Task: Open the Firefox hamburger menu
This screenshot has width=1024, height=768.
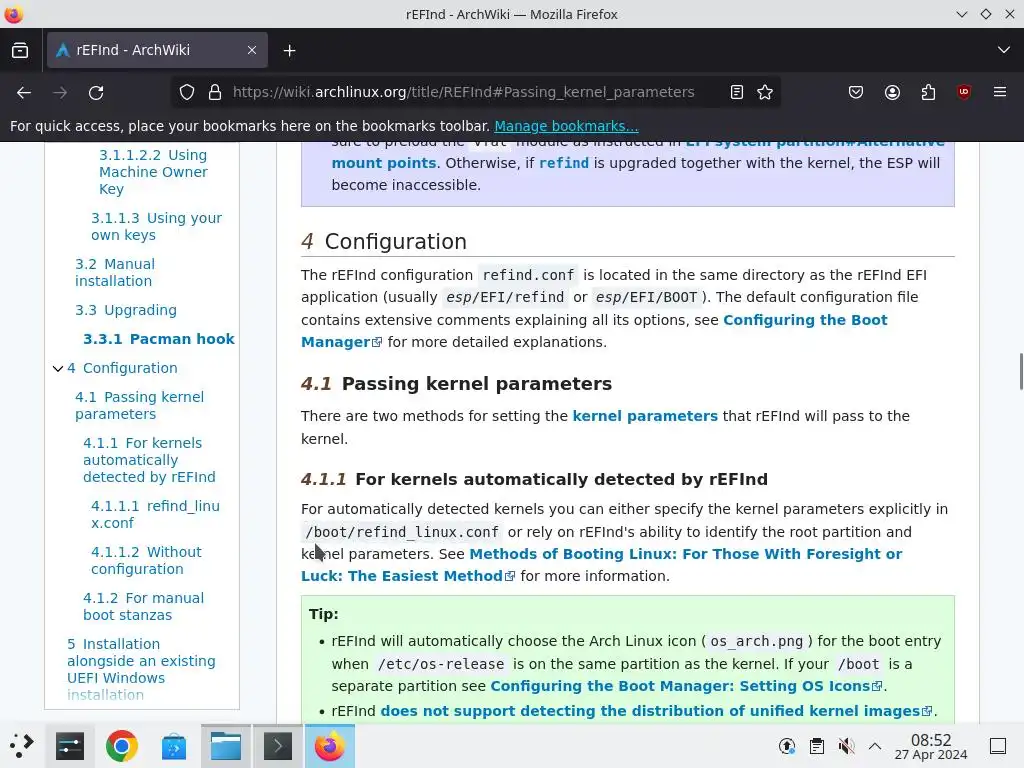Action: click(x=1000, y=93)
